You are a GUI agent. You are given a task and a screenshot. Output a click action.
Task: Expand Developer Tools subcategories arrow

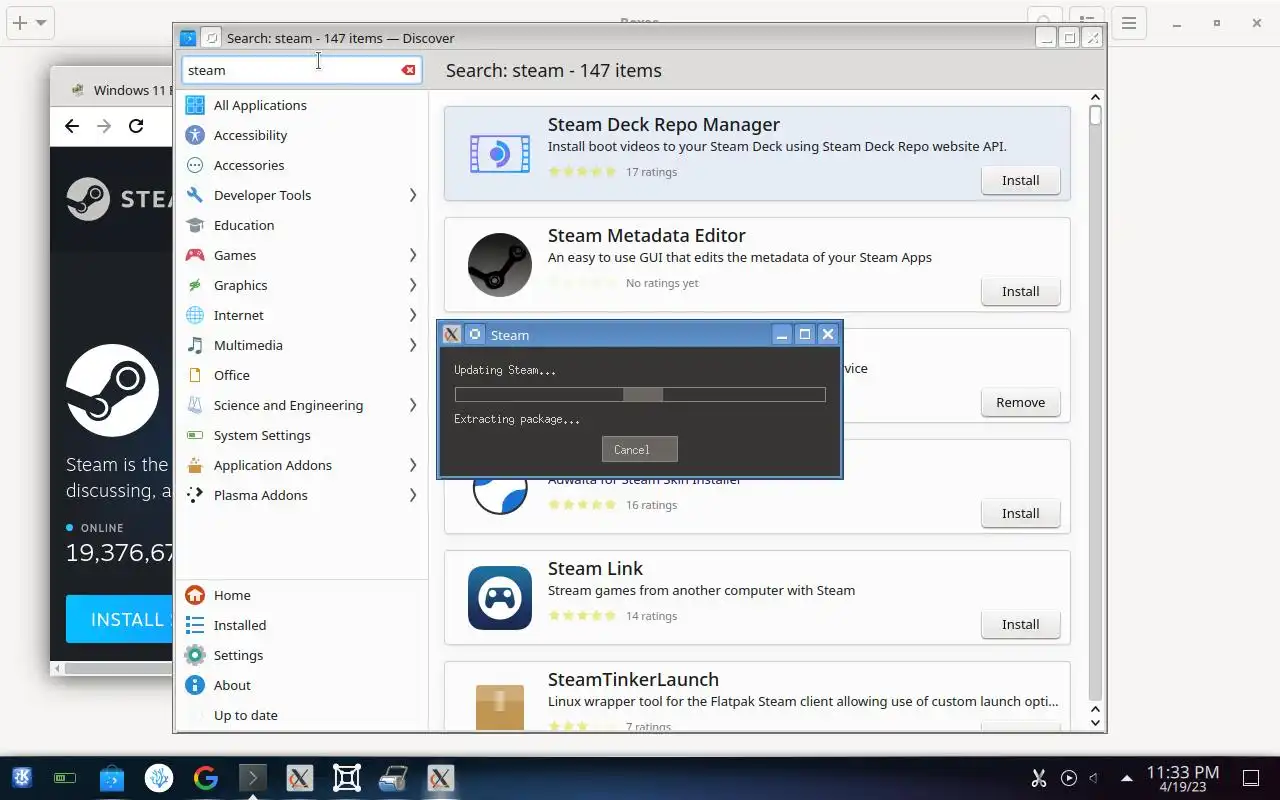point(412,195)
